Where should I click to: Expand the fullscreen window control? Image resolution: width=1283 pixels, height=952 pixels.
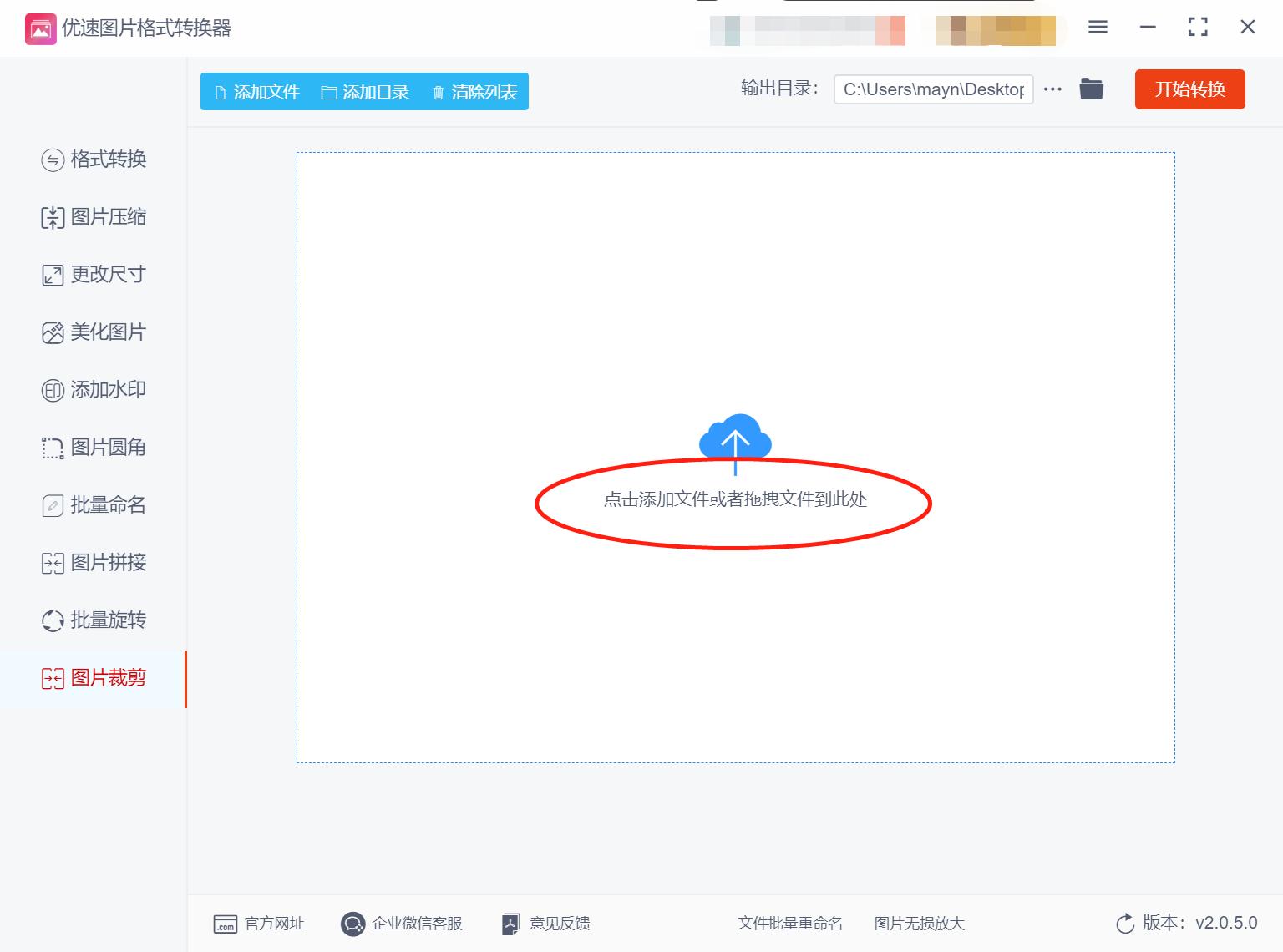[1197, 27]
